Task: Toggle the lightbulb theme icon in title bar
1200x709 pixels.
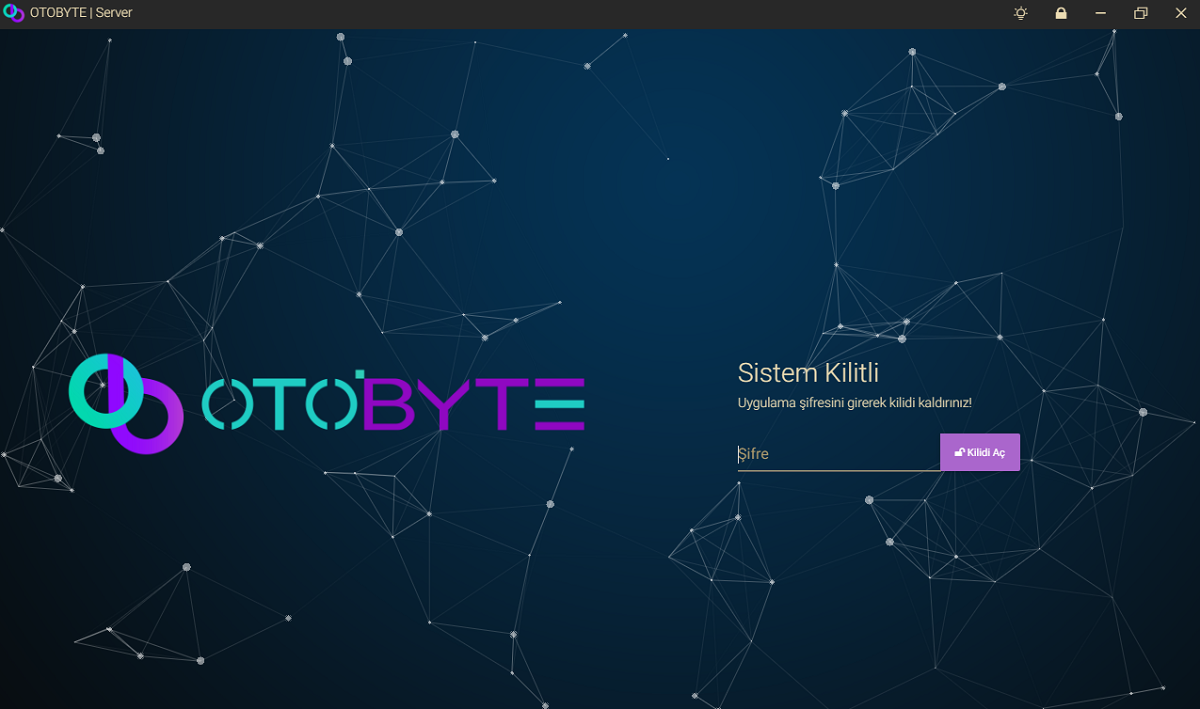Action: pos(1020,13)
